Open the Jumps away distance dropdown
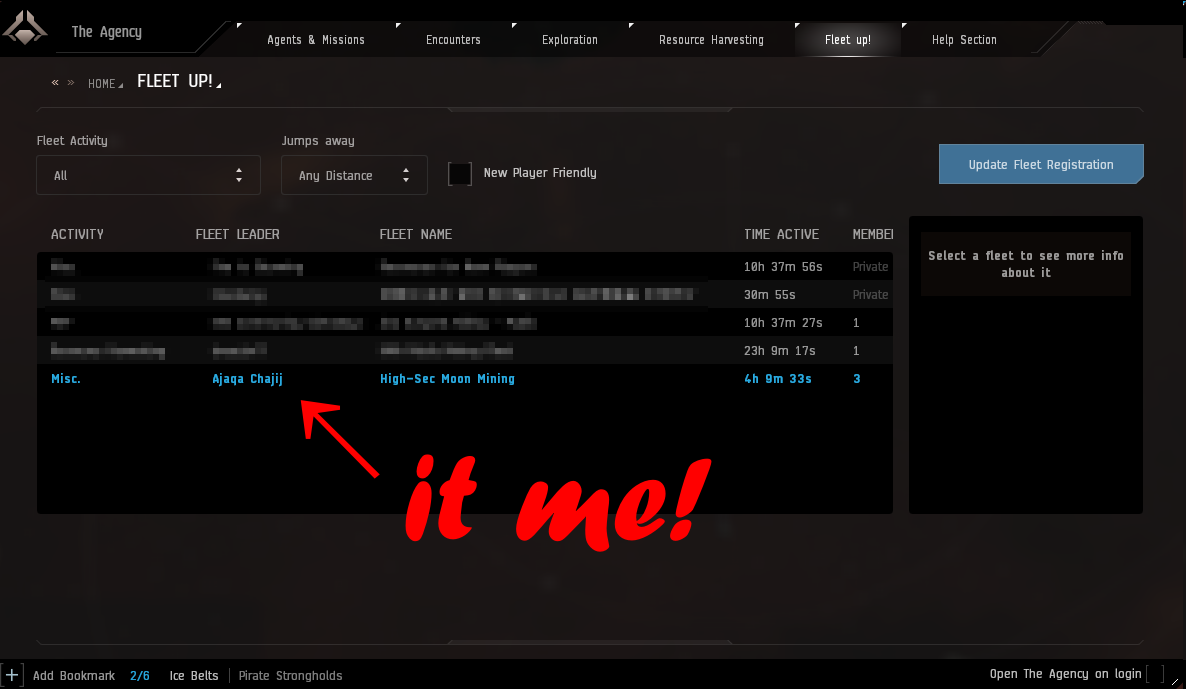The height and width of the screenshot is (689, 1186). (354, 175)
